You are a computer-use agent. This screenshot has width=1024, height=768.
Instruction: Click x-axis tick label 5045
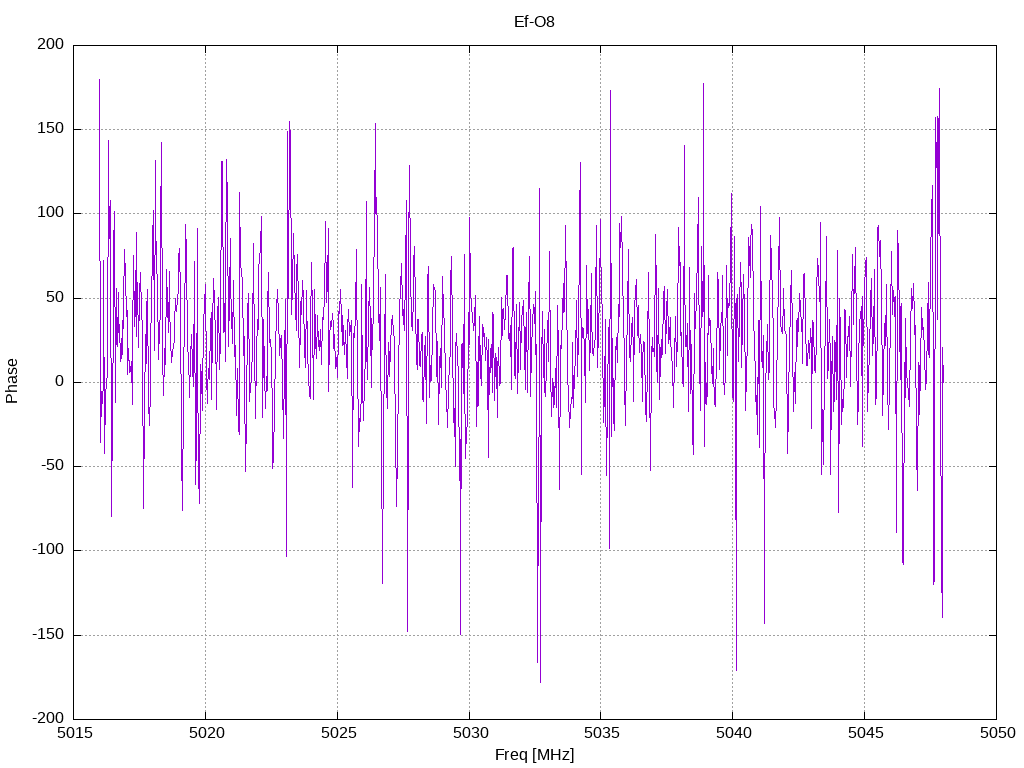click(x=865, y=733)
